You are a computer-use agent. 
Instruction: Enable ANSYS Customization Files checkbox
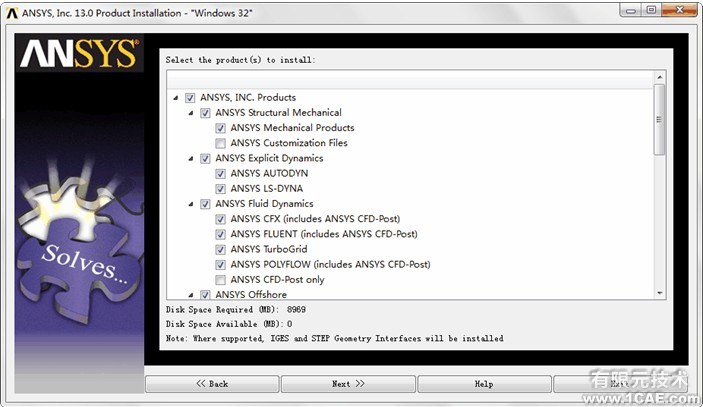(x=221, y=143)
